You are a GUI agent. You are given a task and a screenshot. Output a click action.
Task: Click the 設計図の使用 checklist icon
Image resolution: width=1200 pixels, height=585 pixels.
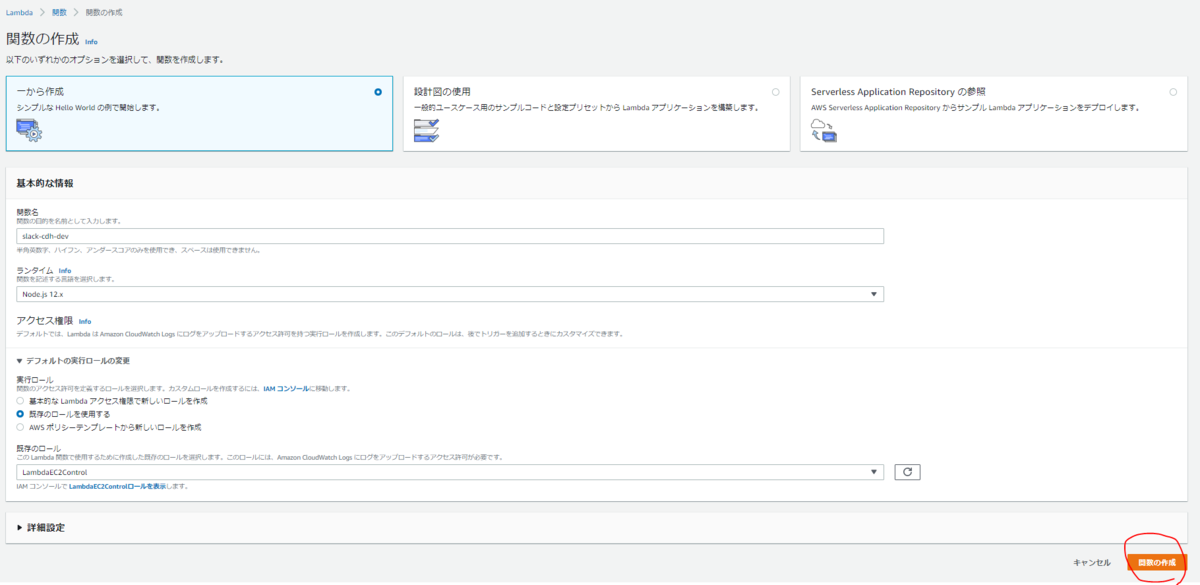pyautogui.click(x=426, y=130)
